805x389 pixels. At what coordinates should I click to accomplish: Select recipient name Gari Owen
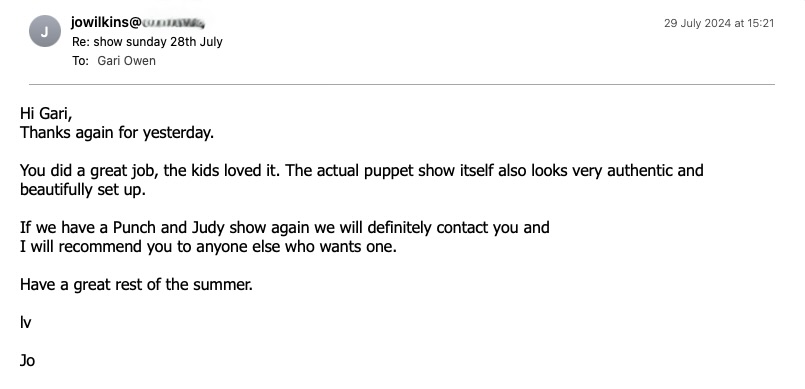tap(126, 61)
